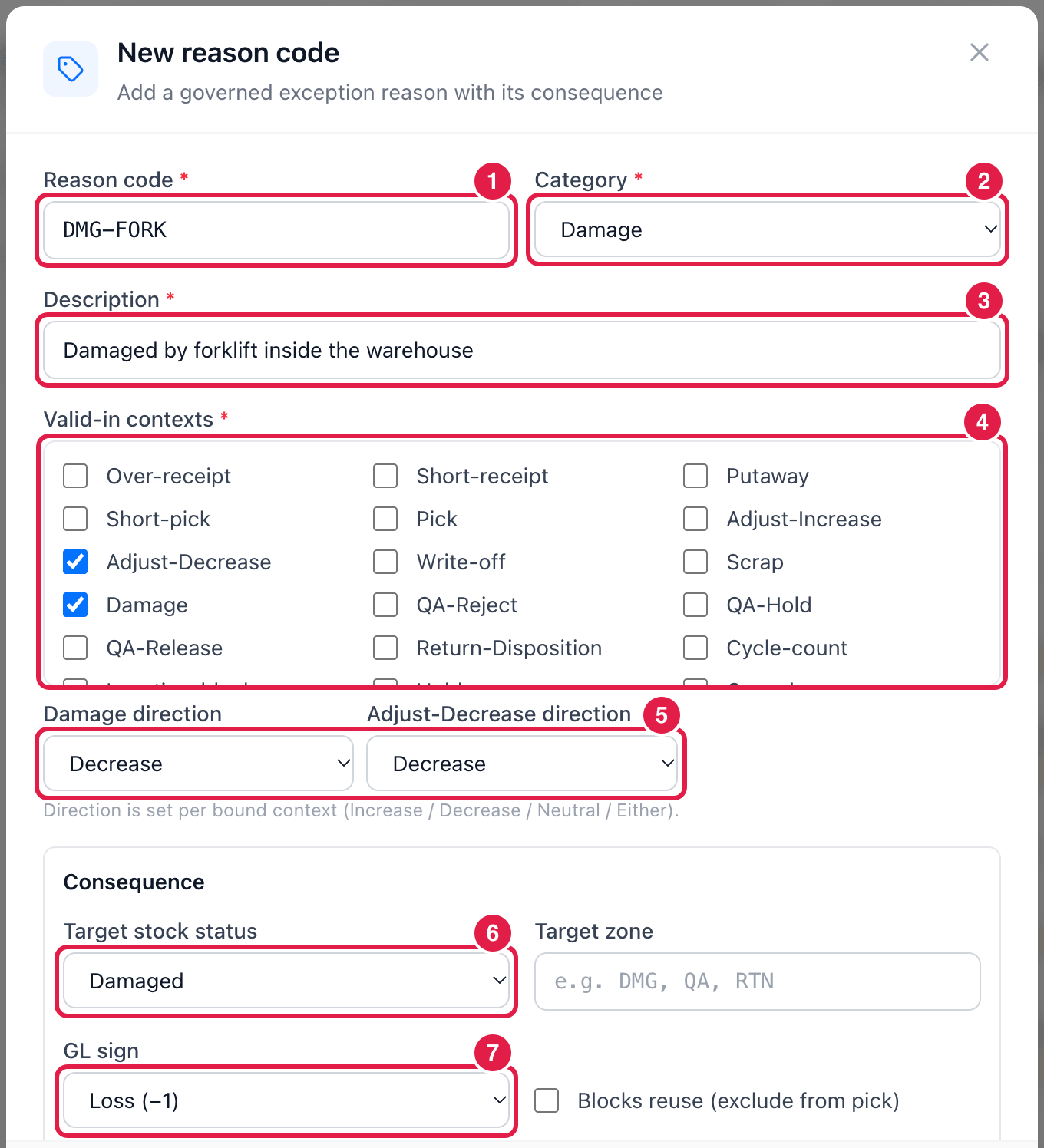Click the "Consequence" section heading
The width and height of the screenshot is (1044, 1148).
tap(134, 882)
